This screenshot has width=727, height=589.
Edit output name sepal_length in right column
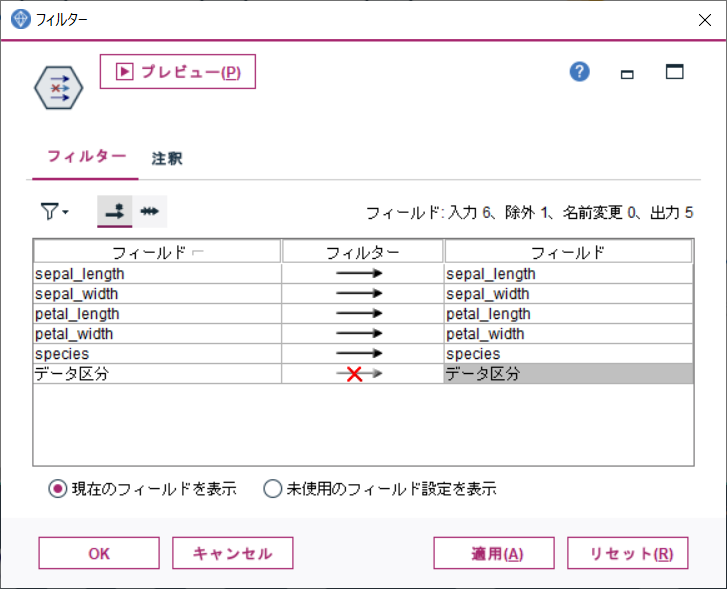pyautogui.click(x=568, y=274)
